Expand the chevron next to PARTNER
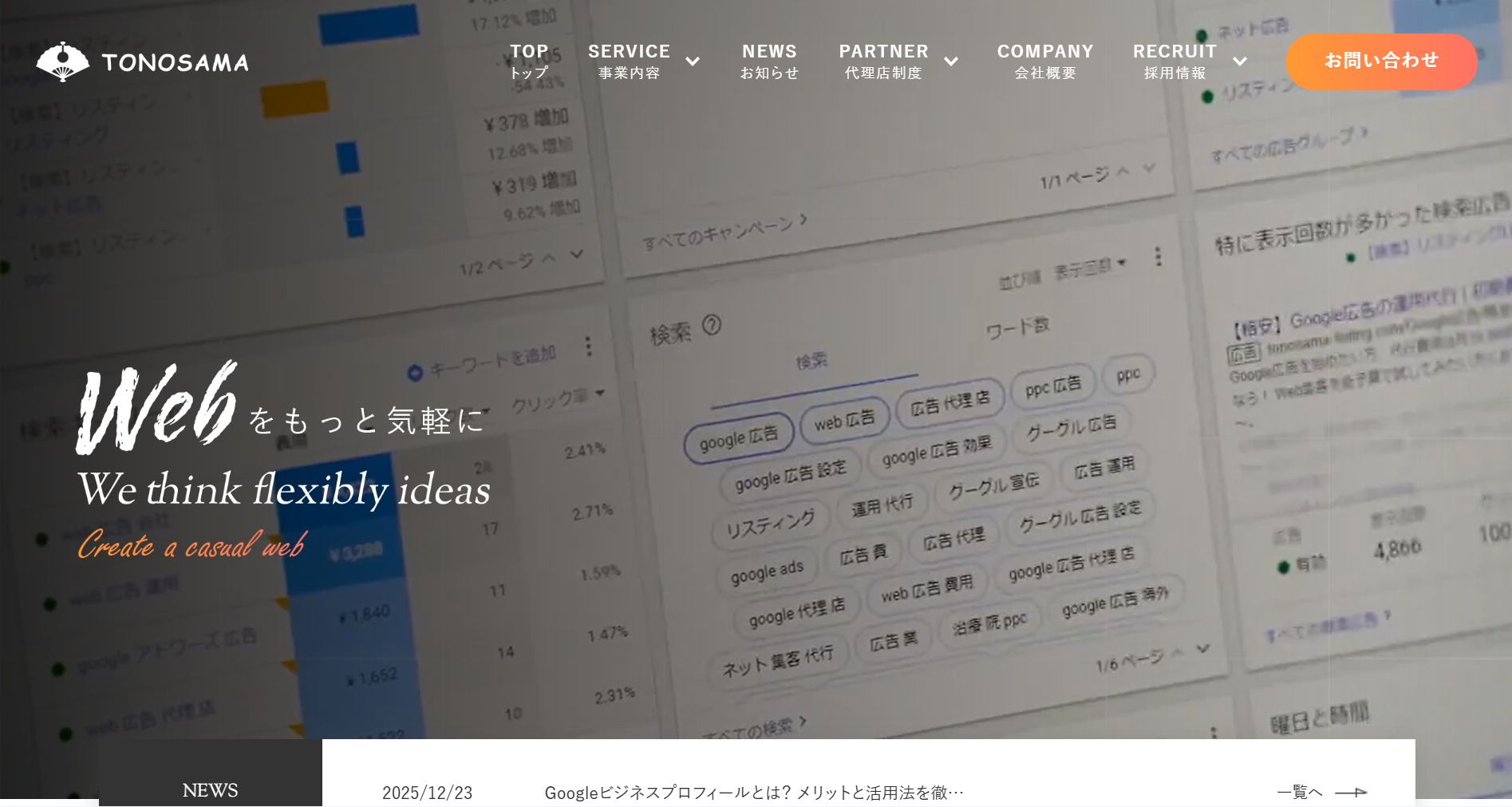 (x=951, y=61)
